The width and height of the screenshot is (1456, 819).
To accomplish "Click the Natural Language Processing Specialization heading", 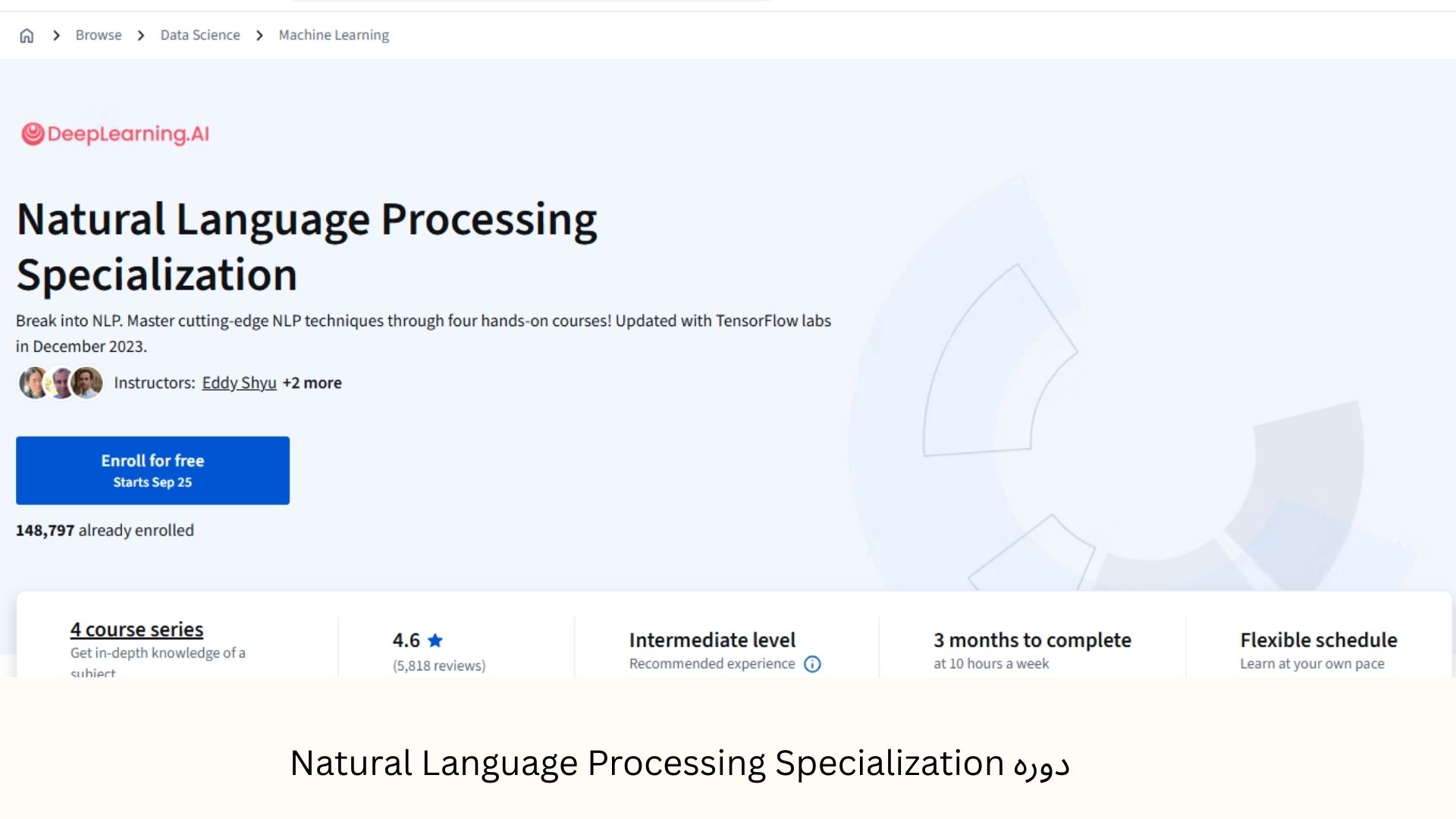I will pos(307,246).
